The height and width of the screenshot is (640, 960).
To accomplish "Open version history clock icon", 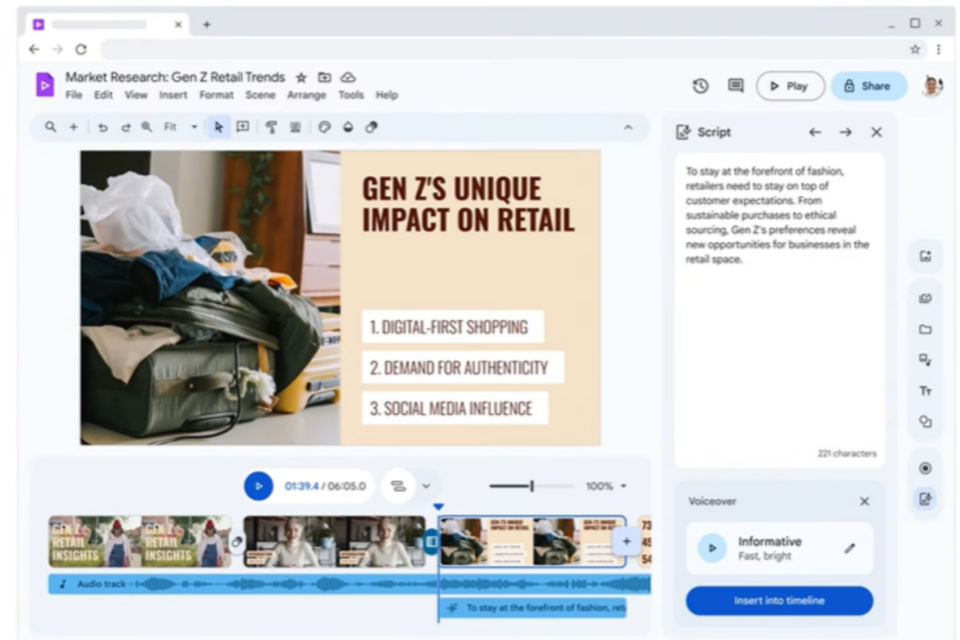I will (x=700, y=86).
